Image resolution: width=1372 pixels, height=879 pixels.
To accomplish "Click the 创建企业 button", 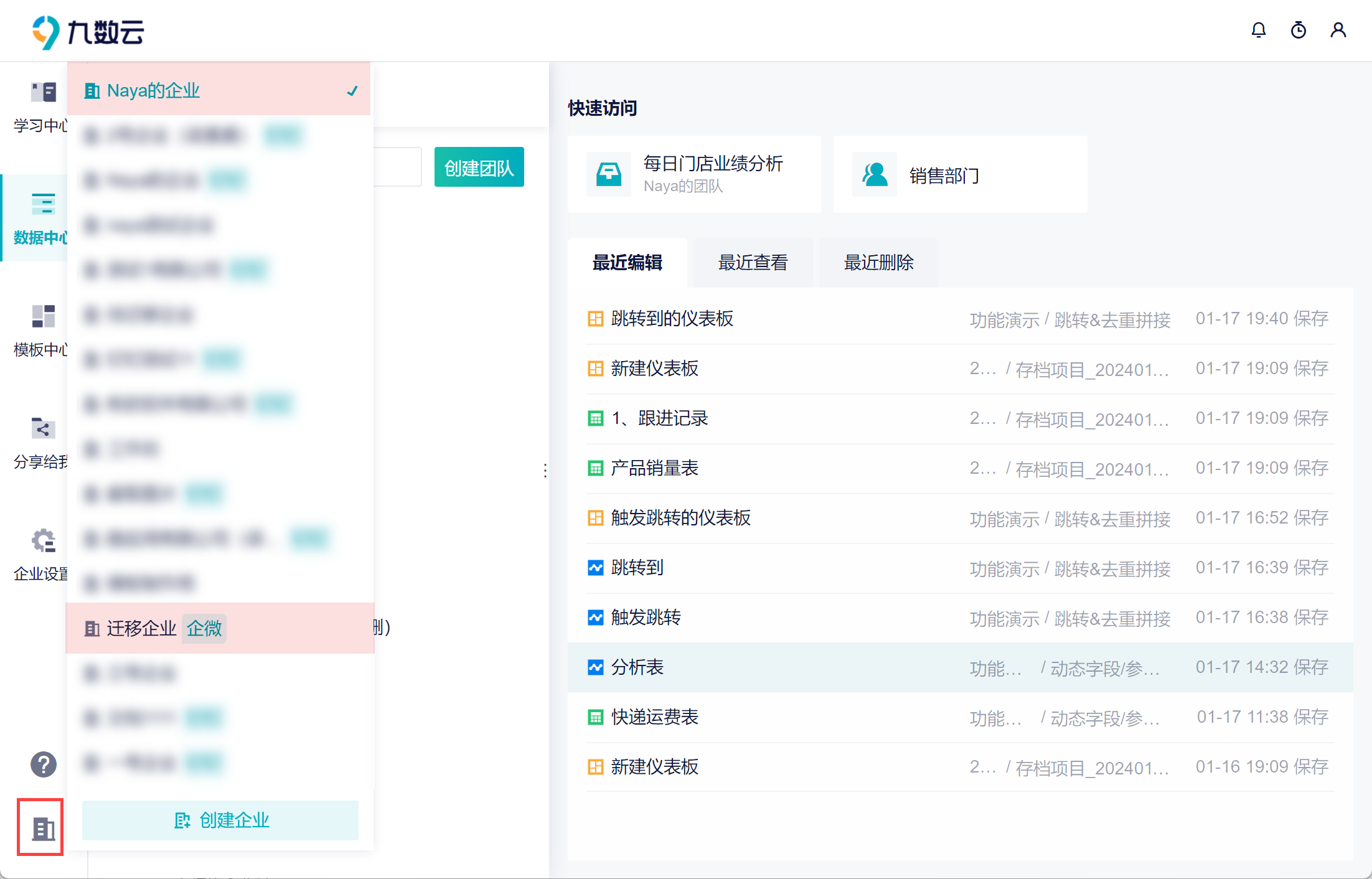I will (220, 820).
